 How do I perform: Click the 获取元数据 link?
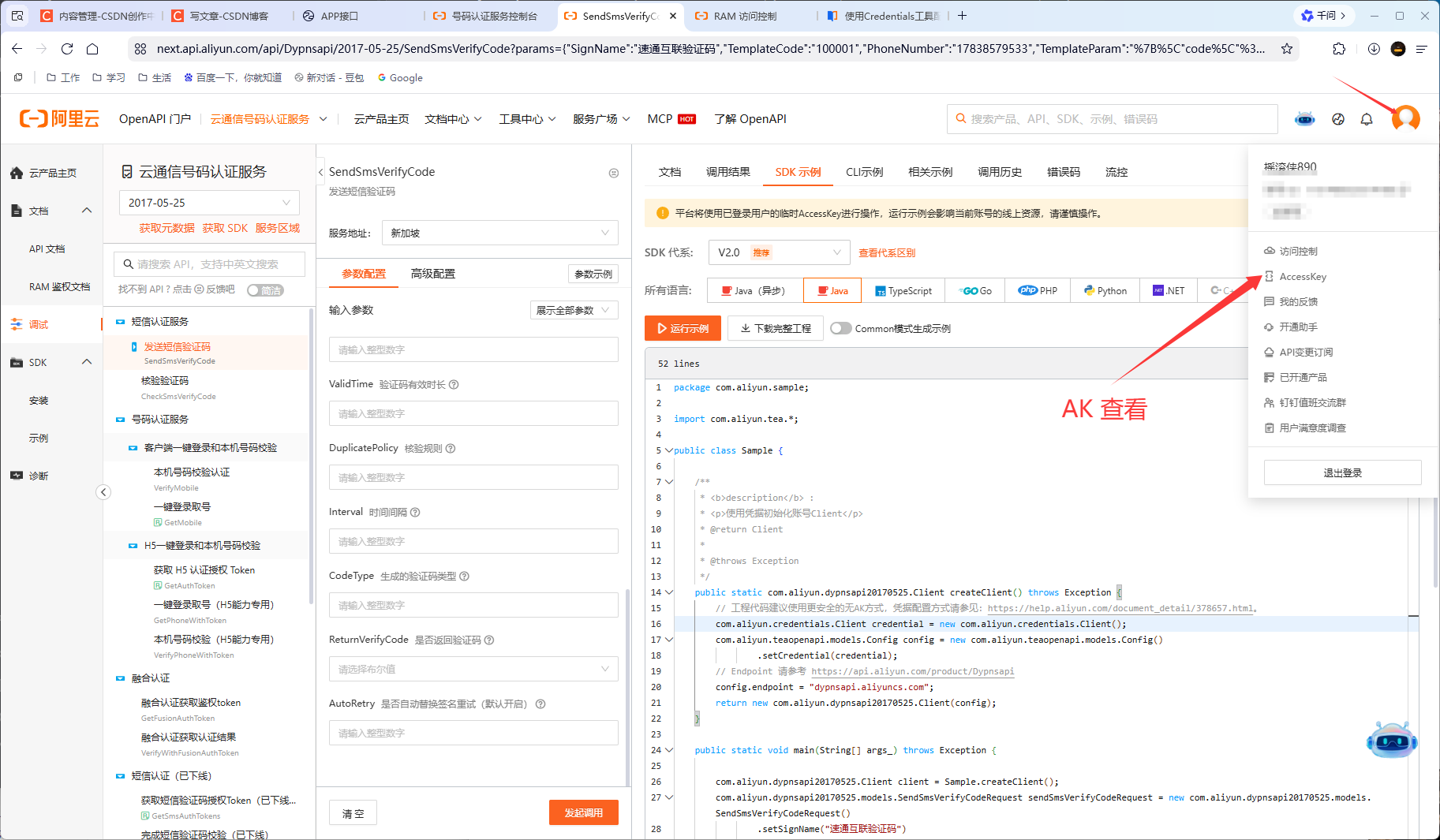click(x=166, y=228)
